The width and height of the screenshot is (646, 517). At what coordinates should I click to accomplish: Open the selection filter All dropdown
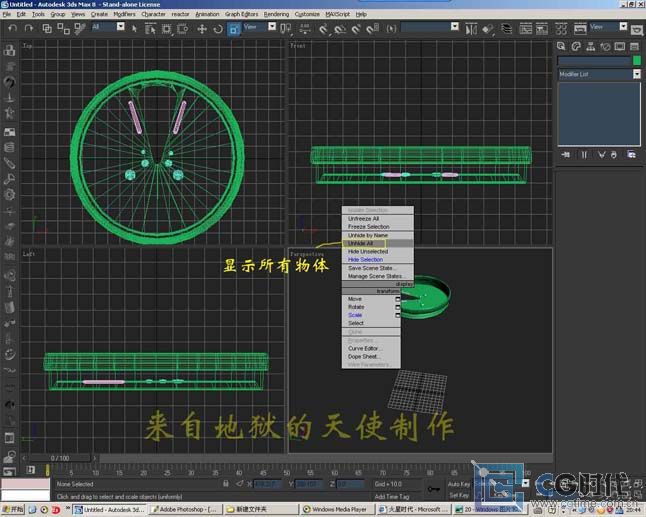(120, 26)
